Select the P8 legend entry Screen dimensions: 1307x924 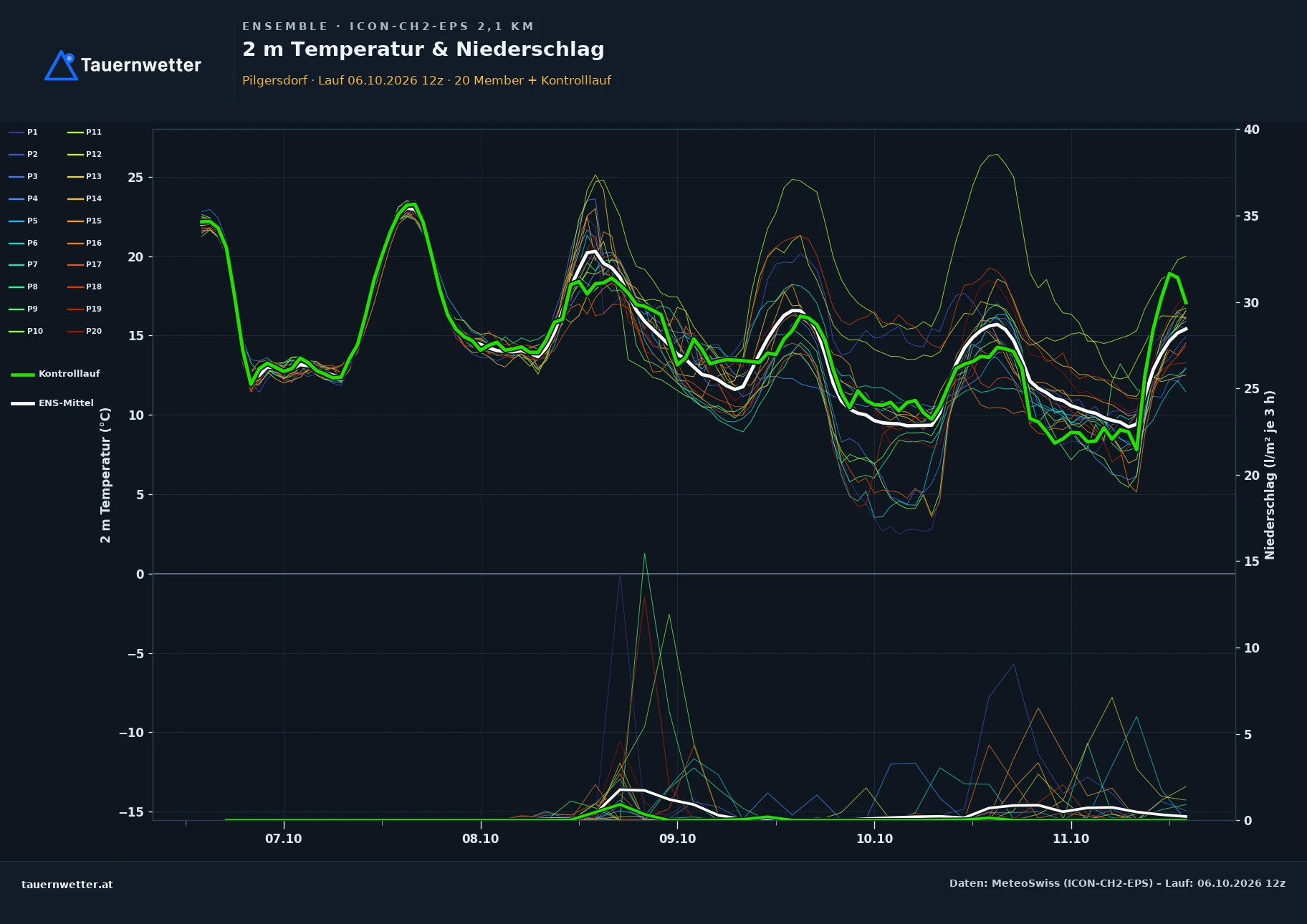coord(23,287)
